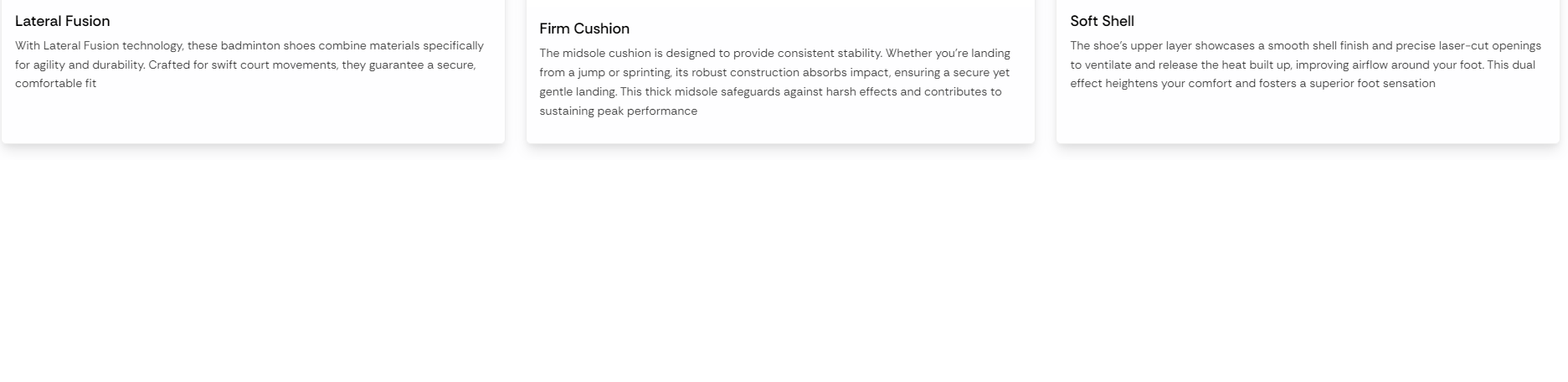Click the "agility and durability" phrase
Image resolution: width=1568 pixels, height=382 pixels.
[x=89, y=65]
